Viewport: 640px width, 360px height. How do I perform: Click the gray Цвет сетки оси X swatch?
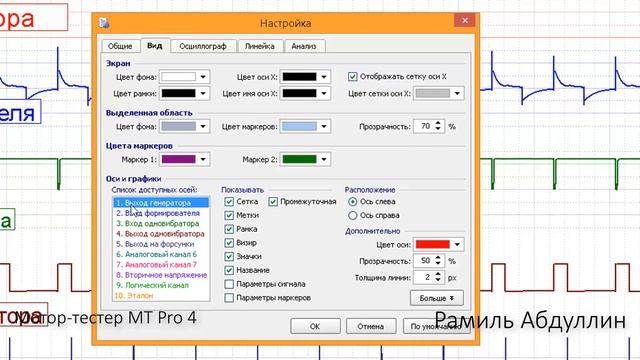433,93
